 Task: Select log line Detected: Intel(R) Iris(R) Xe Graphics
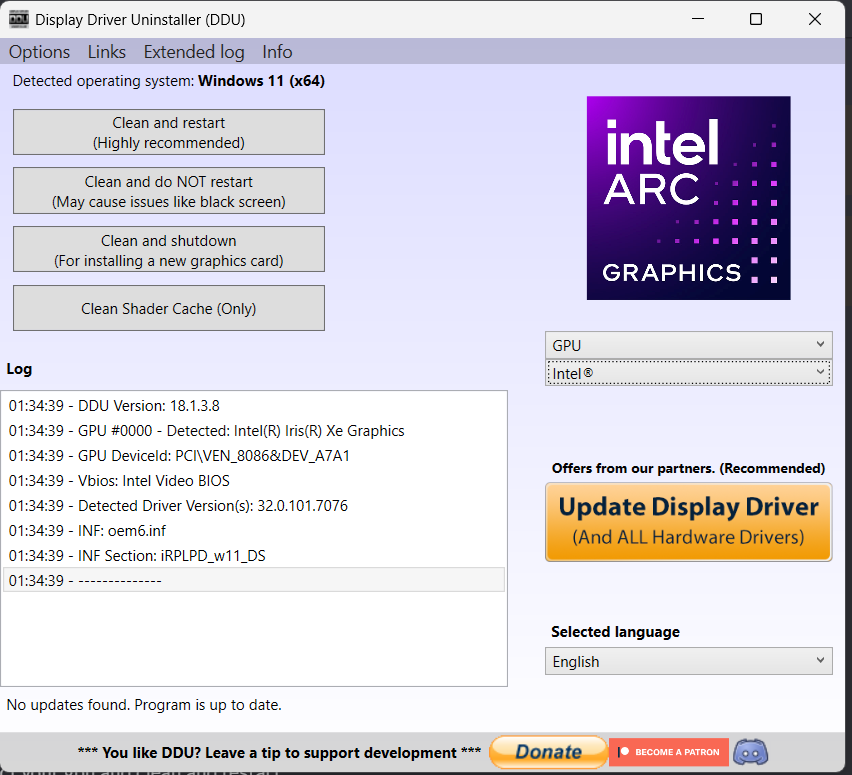(x=254, y=431)
